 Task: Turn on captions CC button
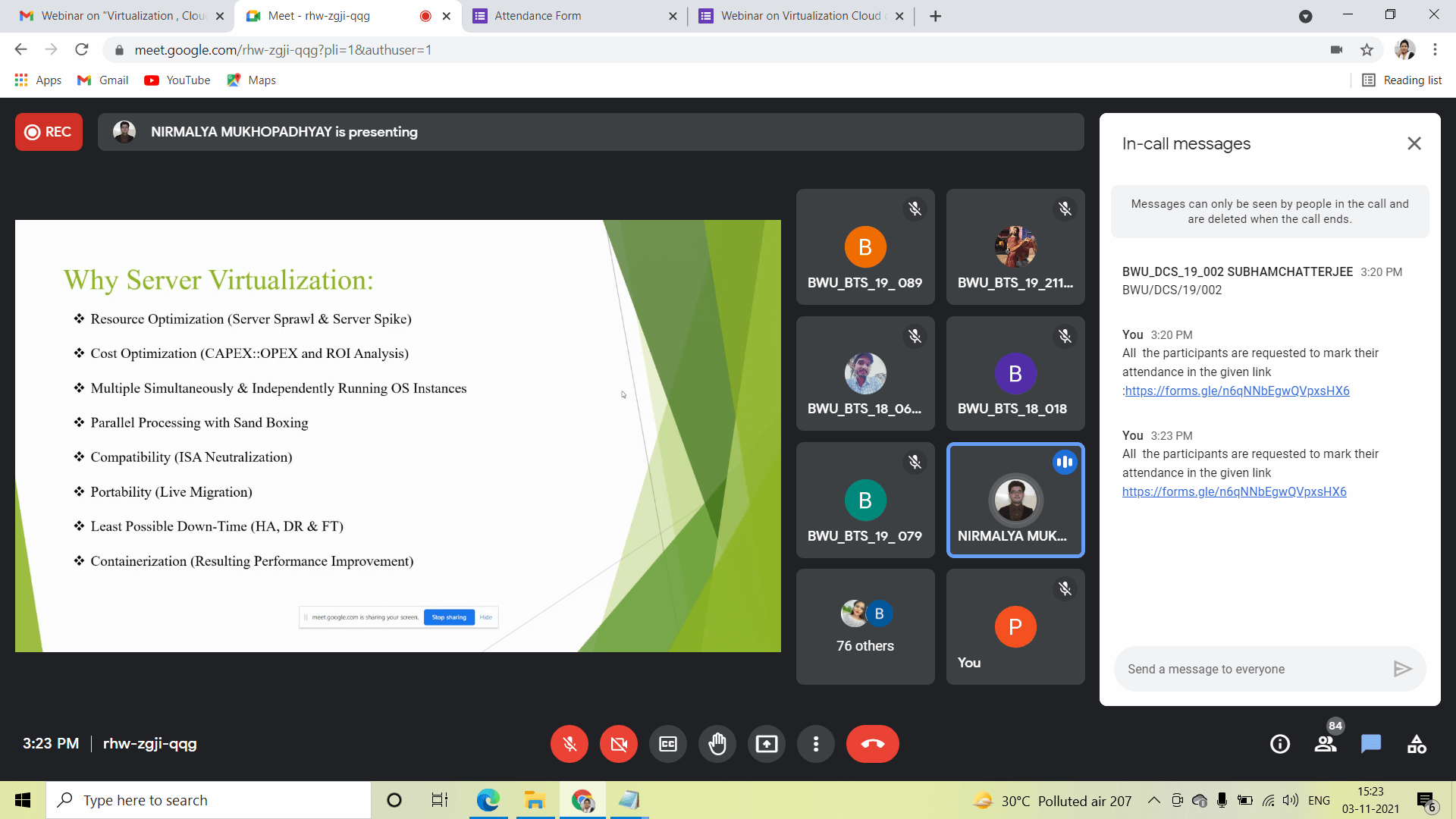668,744
